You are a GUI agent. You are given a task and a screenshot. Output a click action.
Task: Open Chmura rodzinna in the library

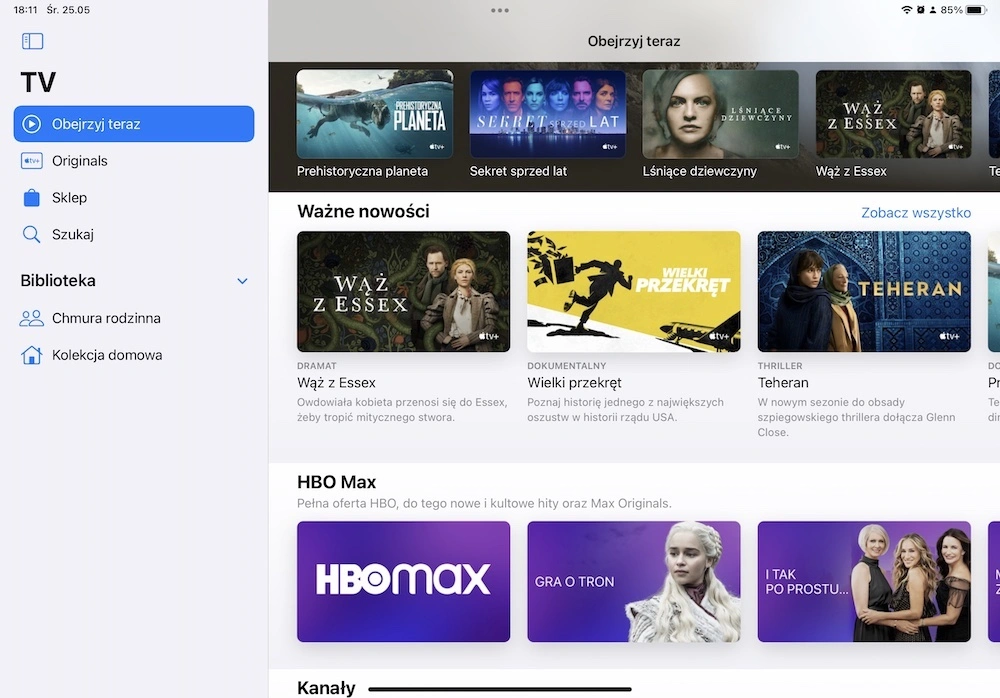(134, 318)
